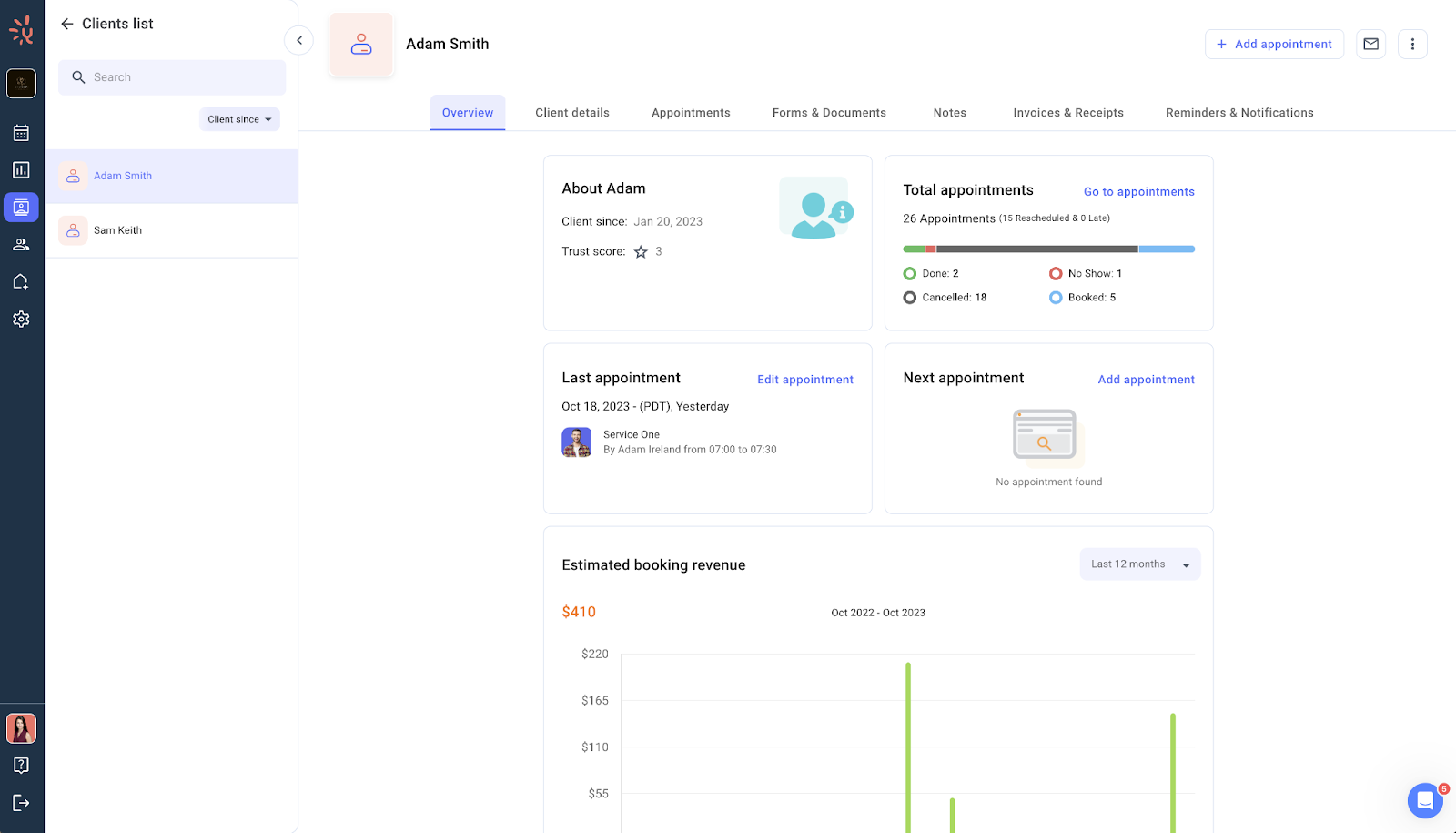Open the Client since sort dropdown

239,119
